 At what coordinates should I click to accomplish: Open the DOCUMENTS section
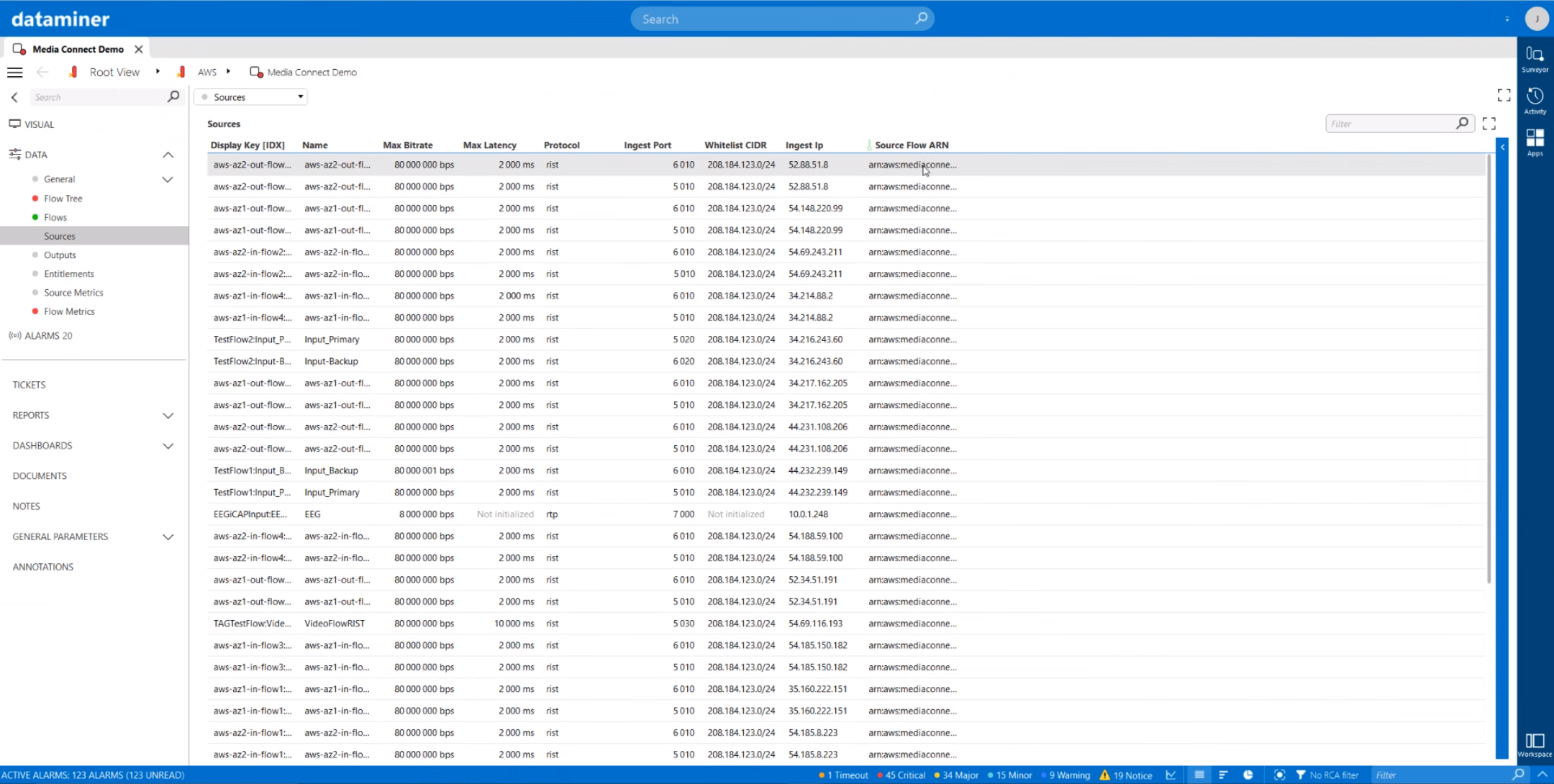point(40,476)
